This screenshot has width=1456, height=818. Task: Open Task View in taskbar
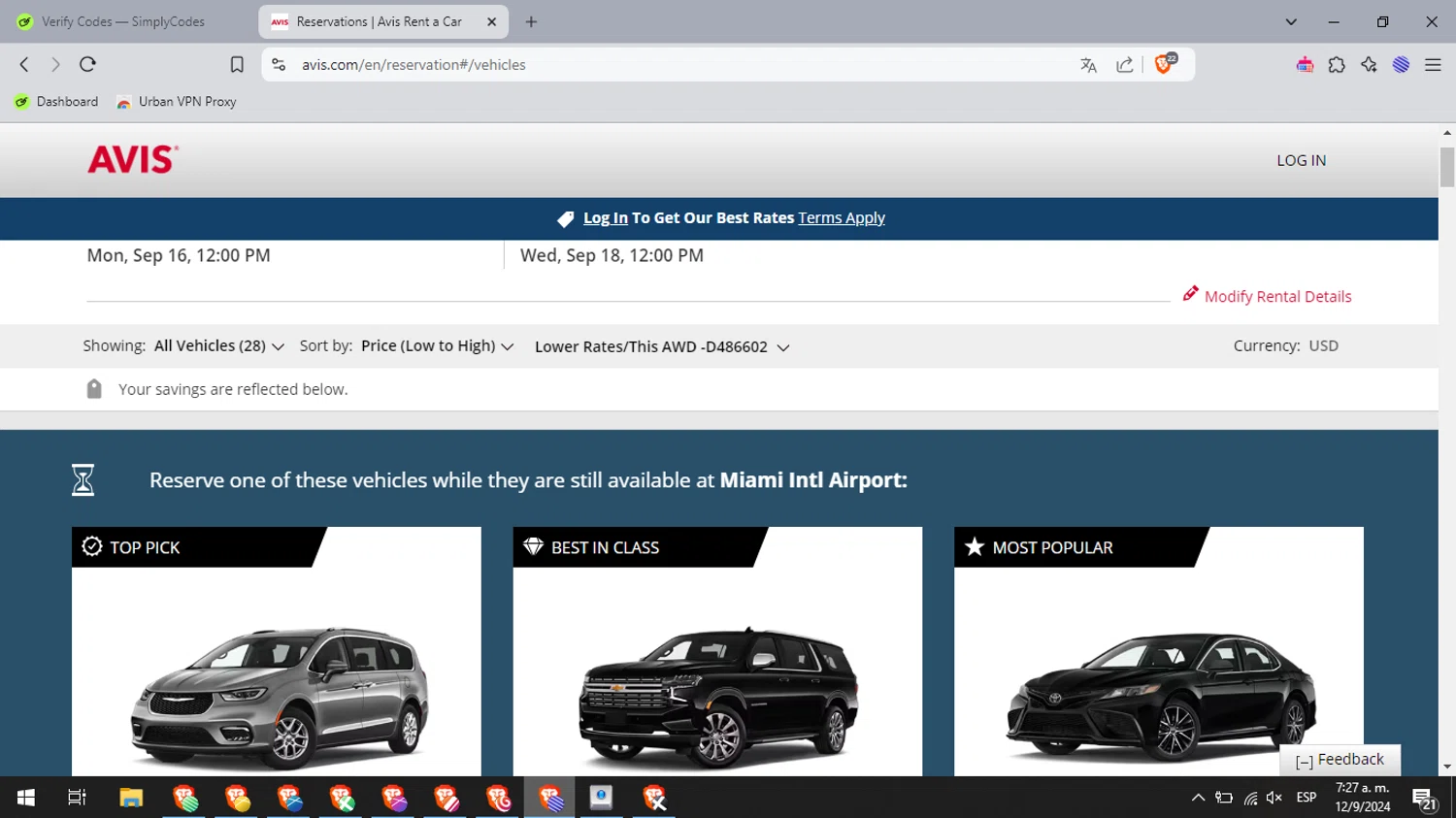tap(77, 798)
